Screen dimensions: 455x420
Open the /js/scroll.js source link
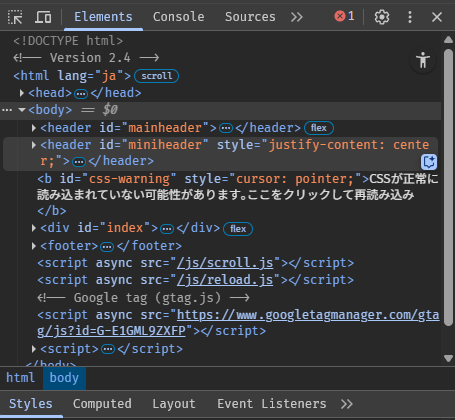pos(225,263)
